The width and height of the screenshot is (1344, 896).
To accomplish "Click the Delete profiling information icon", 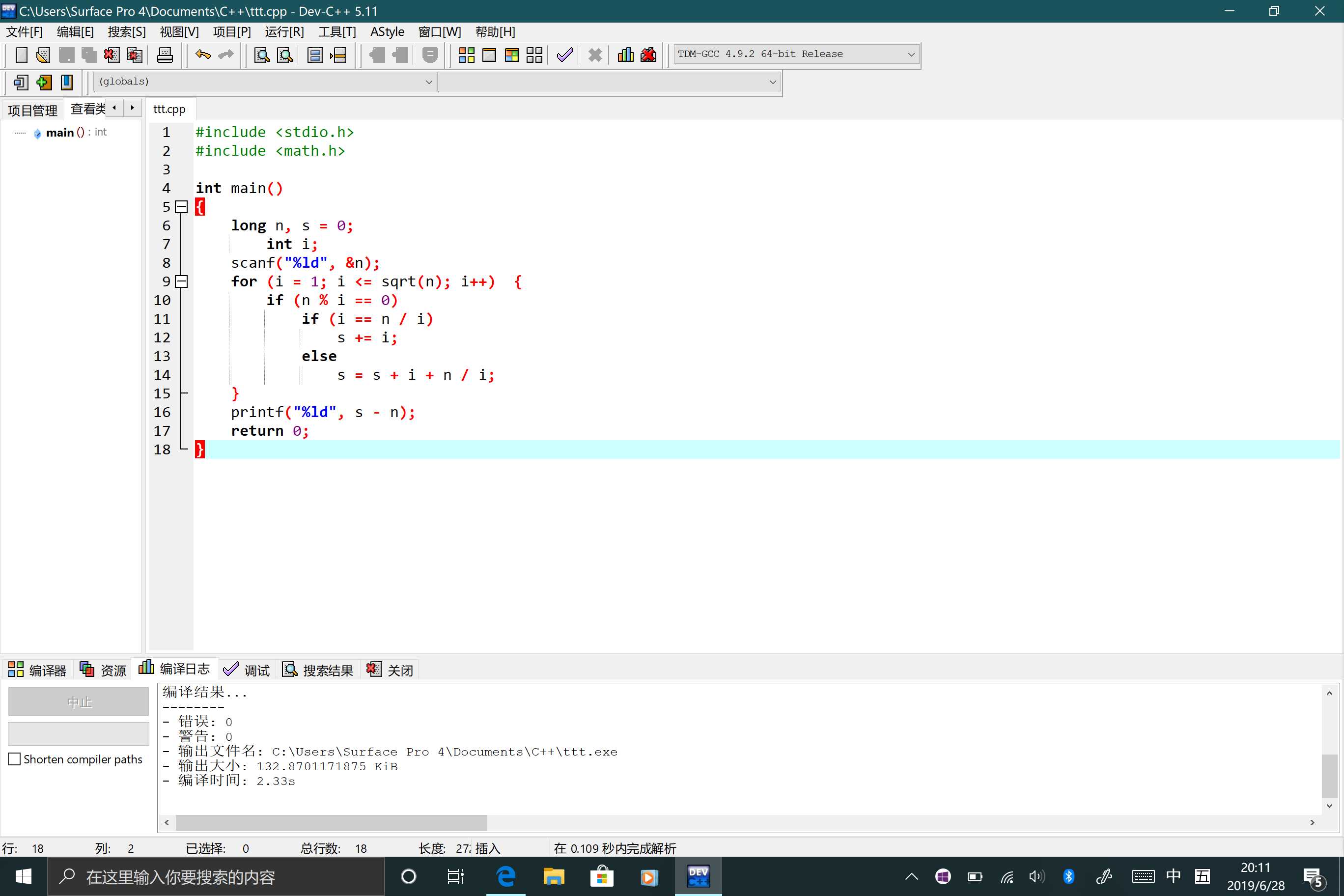I will coord(648,55).
